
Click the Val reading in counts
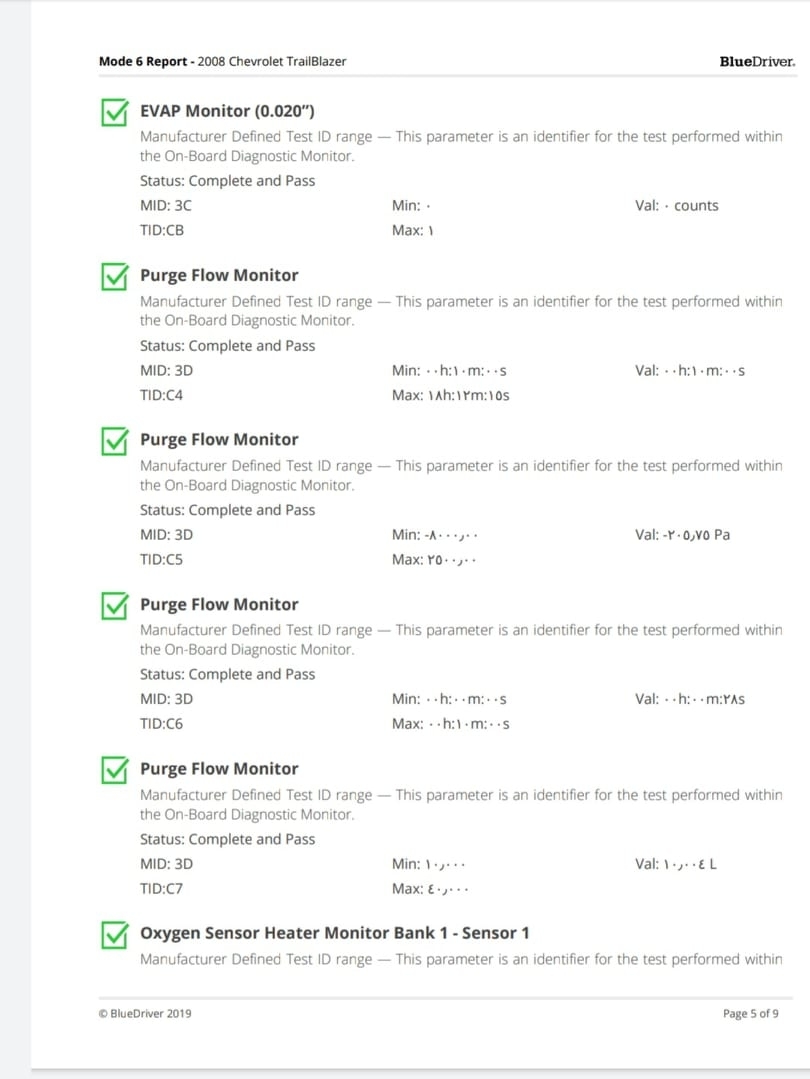(676, 206)
